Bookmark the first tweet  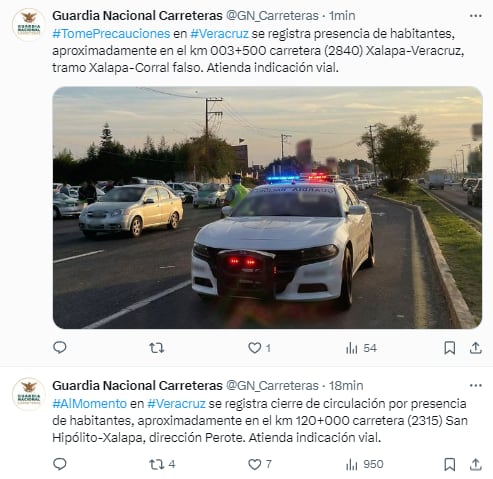450,348
